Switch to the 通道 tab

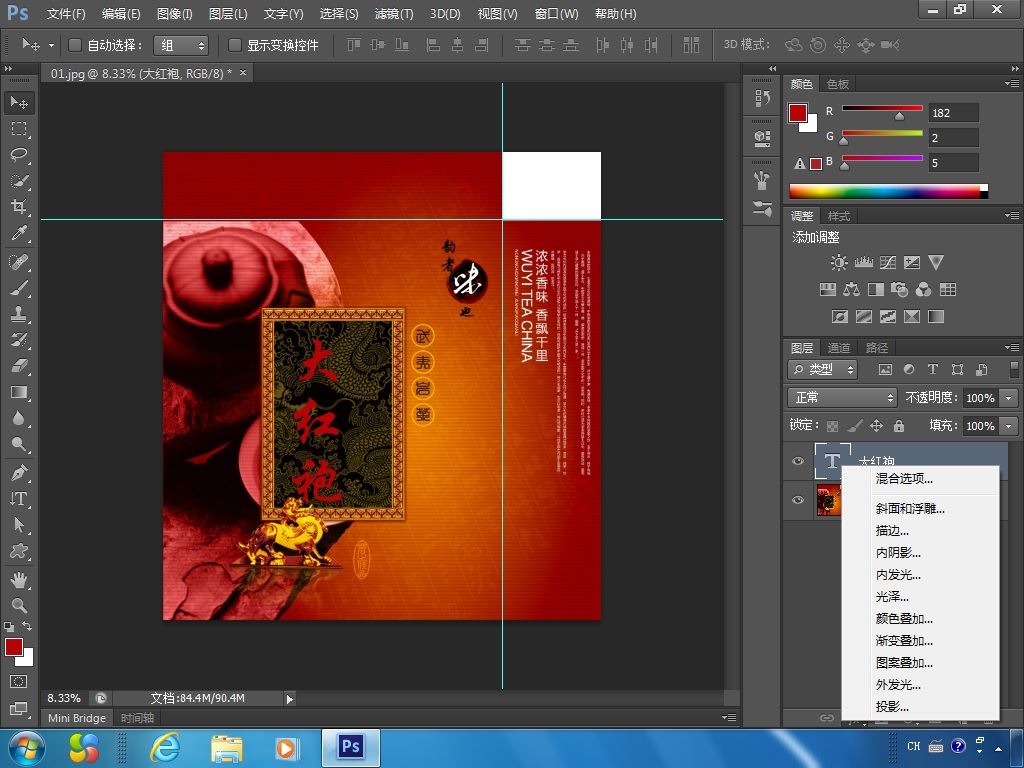pos(839,347)
